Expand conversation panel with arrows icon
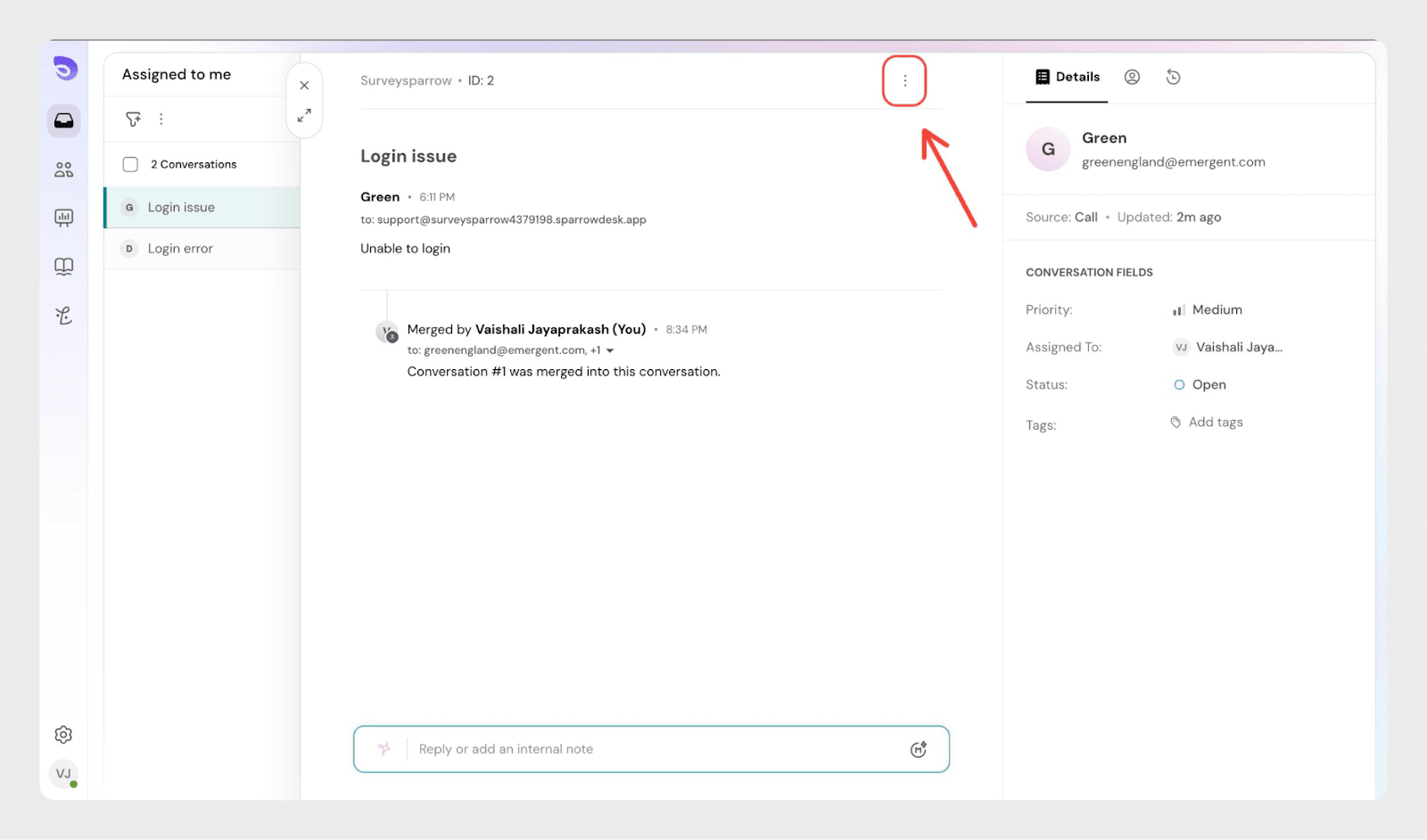 click(304, 116)
